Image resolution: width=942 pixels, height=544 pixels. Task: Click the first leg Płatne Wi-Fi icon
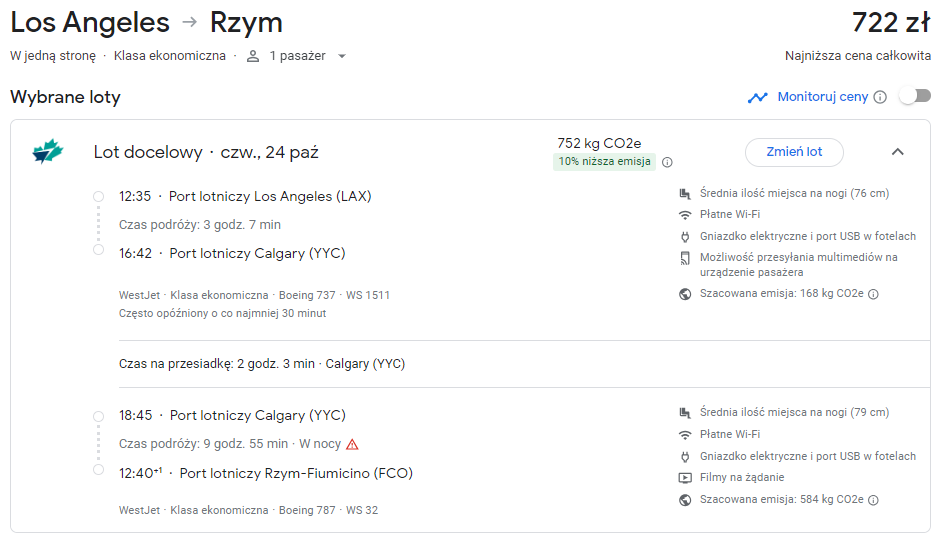point(685,215)
